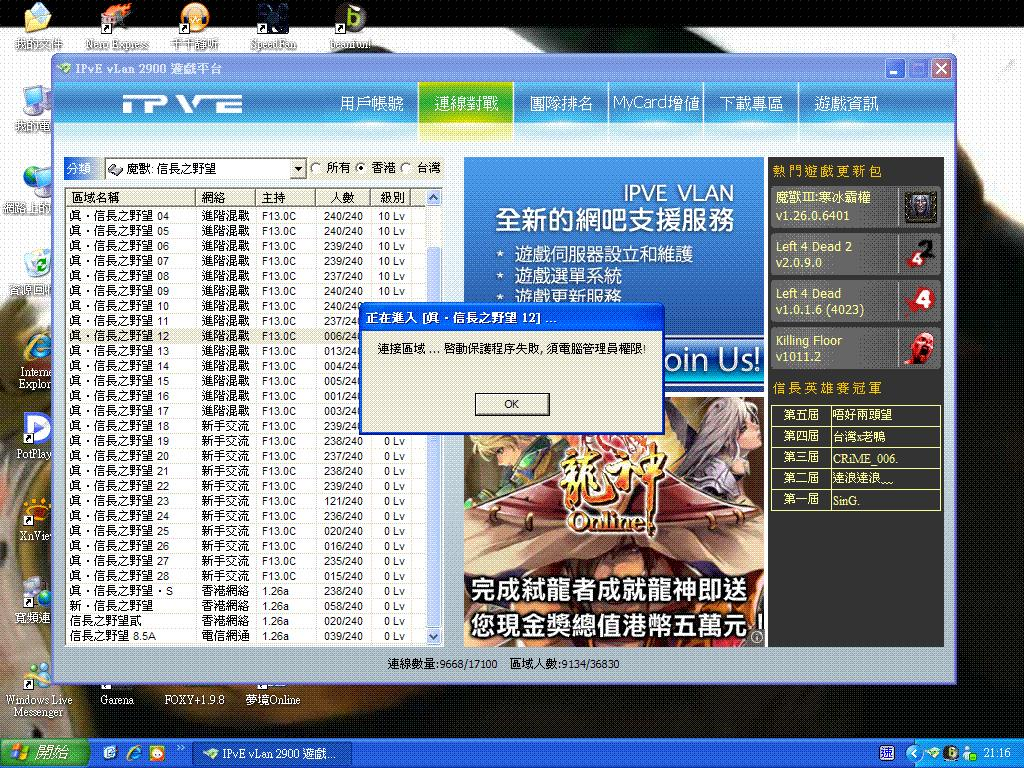The width and height of the screenshot is (1024, 768).
Task: Click the Killing Floor game icon
Action: click(x=921, y=348)
